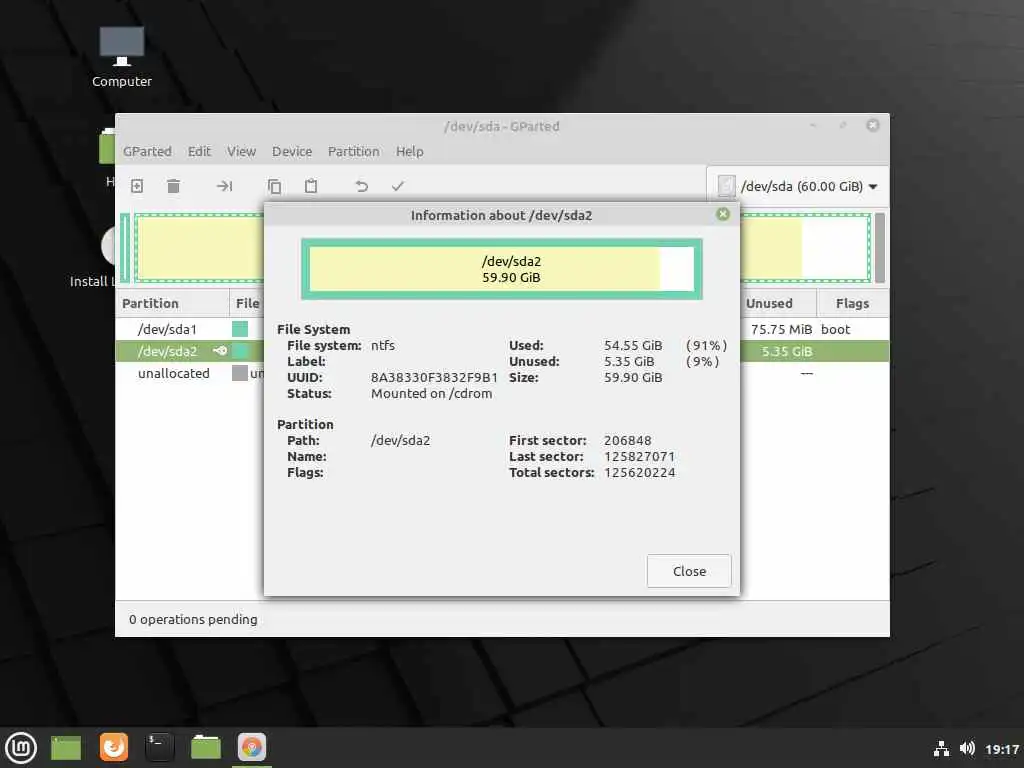Open the Files folder icon in taskbar

206,747
